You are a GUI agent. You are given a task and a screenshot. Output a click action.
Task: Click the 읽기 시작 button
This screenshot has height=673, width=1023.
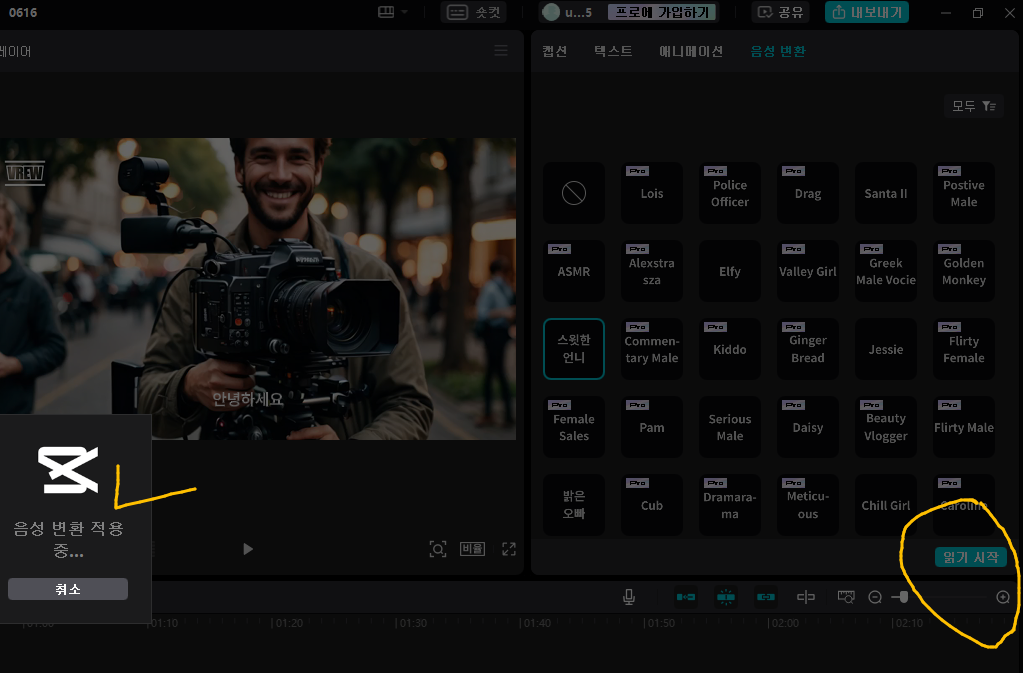click(x=970, y=557)
